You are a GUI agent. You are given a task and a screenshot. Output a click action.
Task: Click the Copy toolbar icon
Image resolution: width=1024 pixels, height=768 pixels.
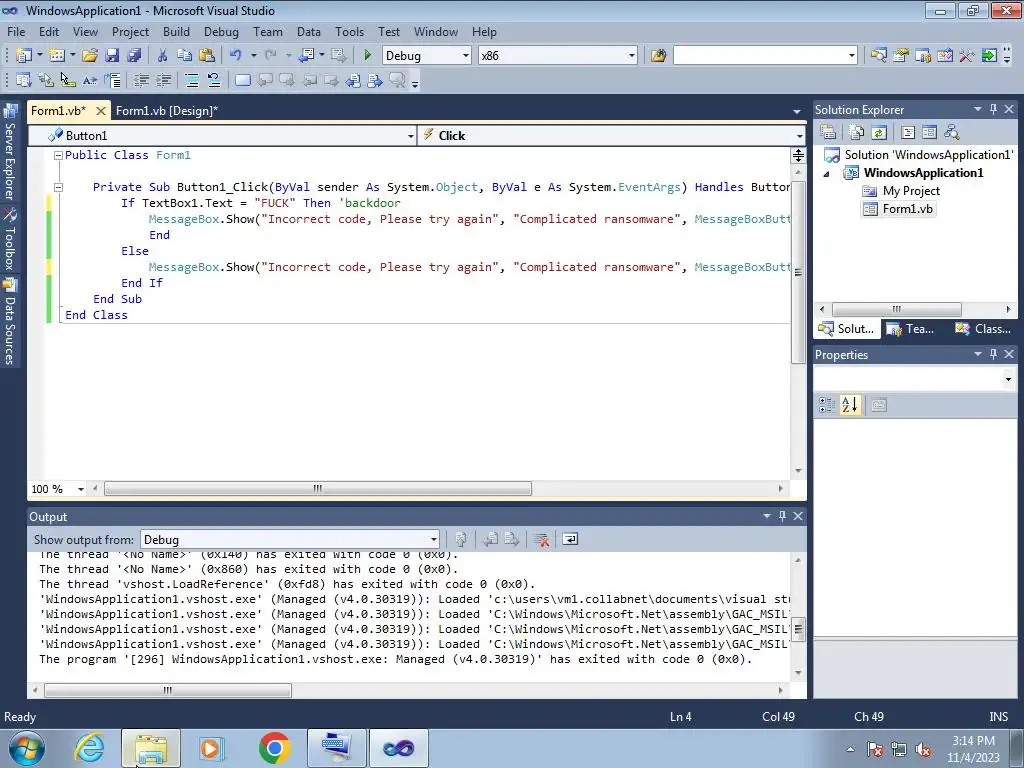point(185,56)
